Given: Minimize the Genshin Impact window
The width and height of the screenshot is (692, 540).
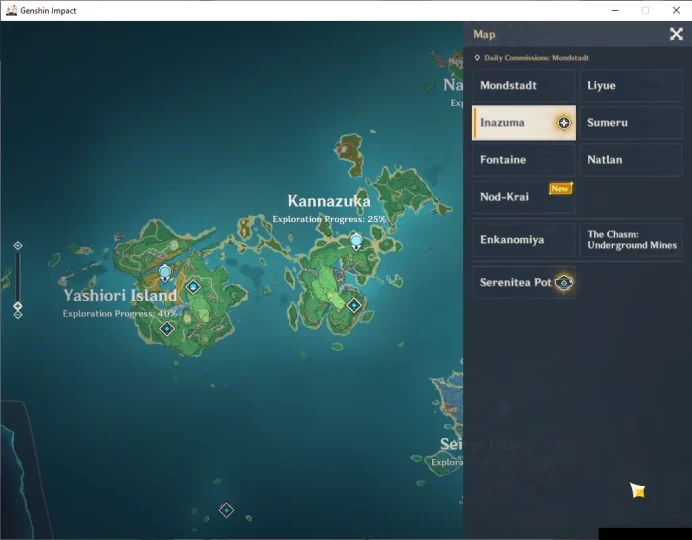Looking at the screenshot, I should (615, 10).
